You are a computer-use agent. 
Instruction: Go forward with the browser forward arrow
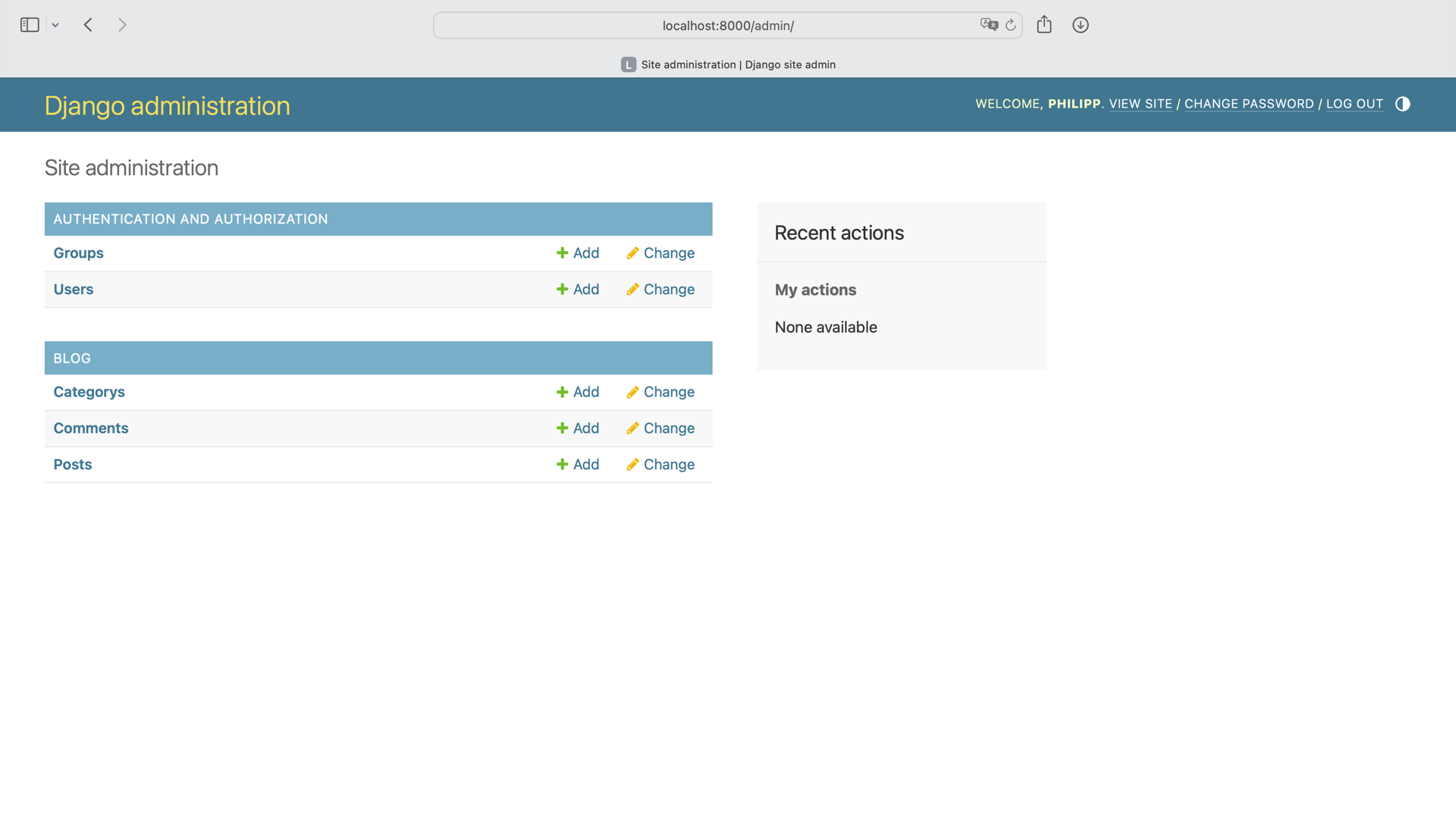coord(122,25)
